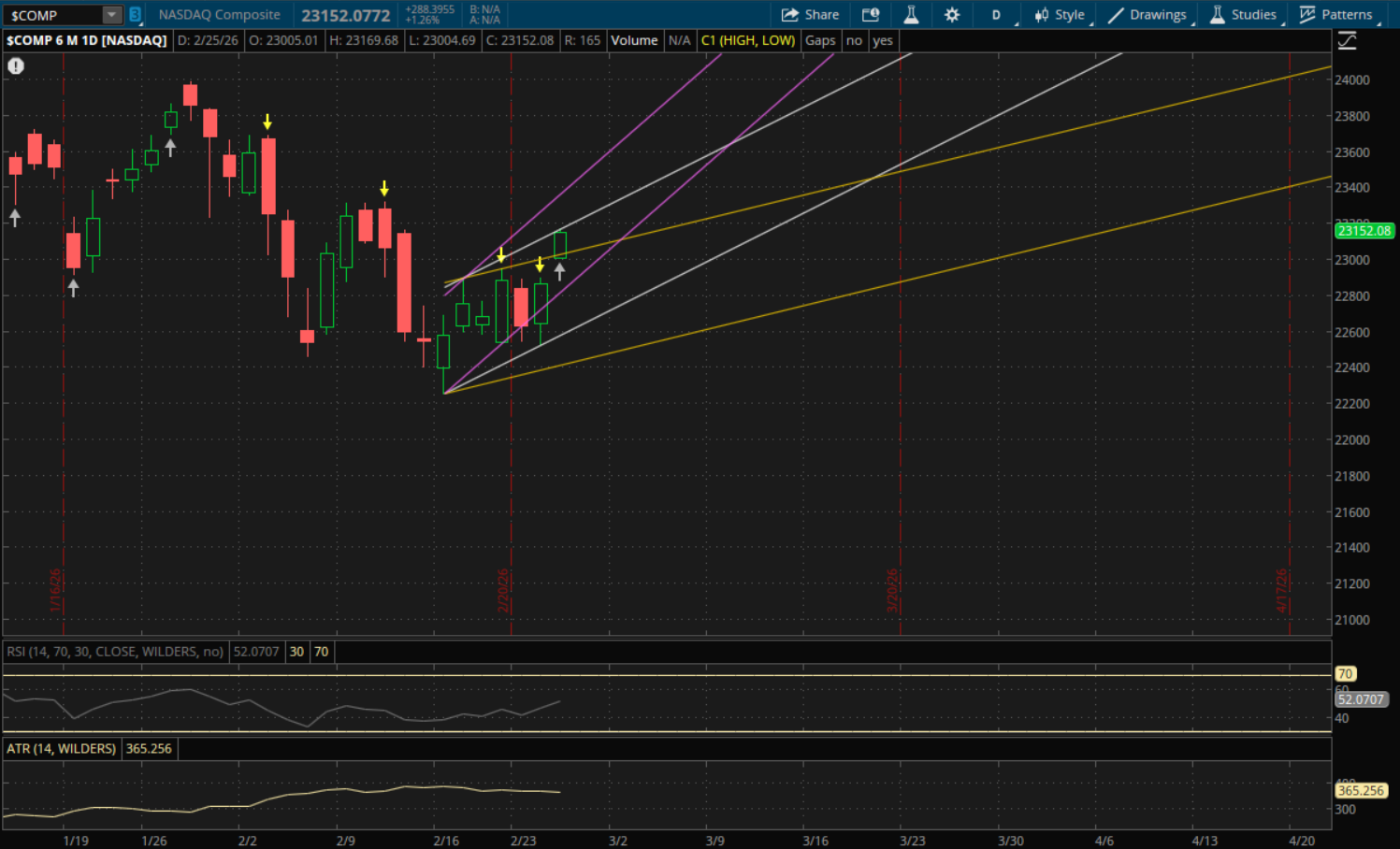The width and height of the screenshot is (1400, 849).
Task: Click the price axis scale icon
Action: pos(1347,40)
